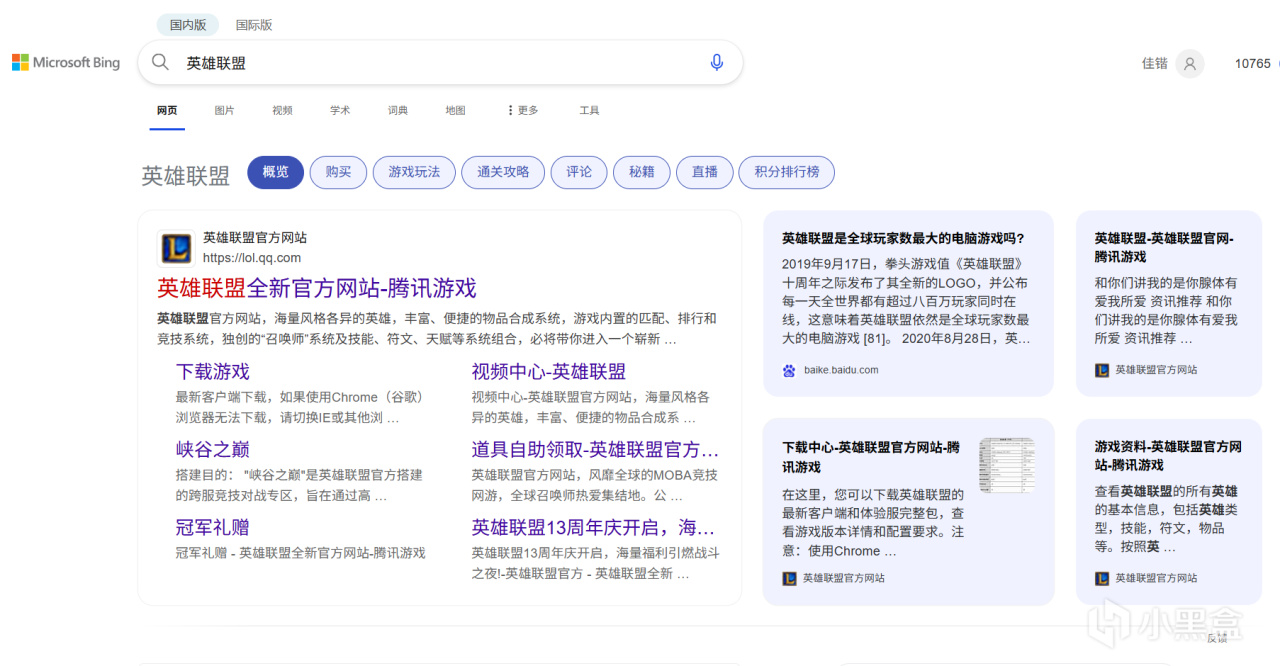1280x666 pixels.
Task: Open the 下载游戏 sitelink
Action: coord(213,371)
